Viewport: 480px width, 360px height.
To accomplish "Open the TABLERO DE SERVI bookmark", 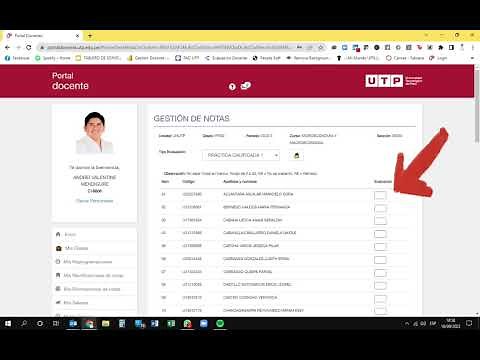I will click(x=98, y=58).
